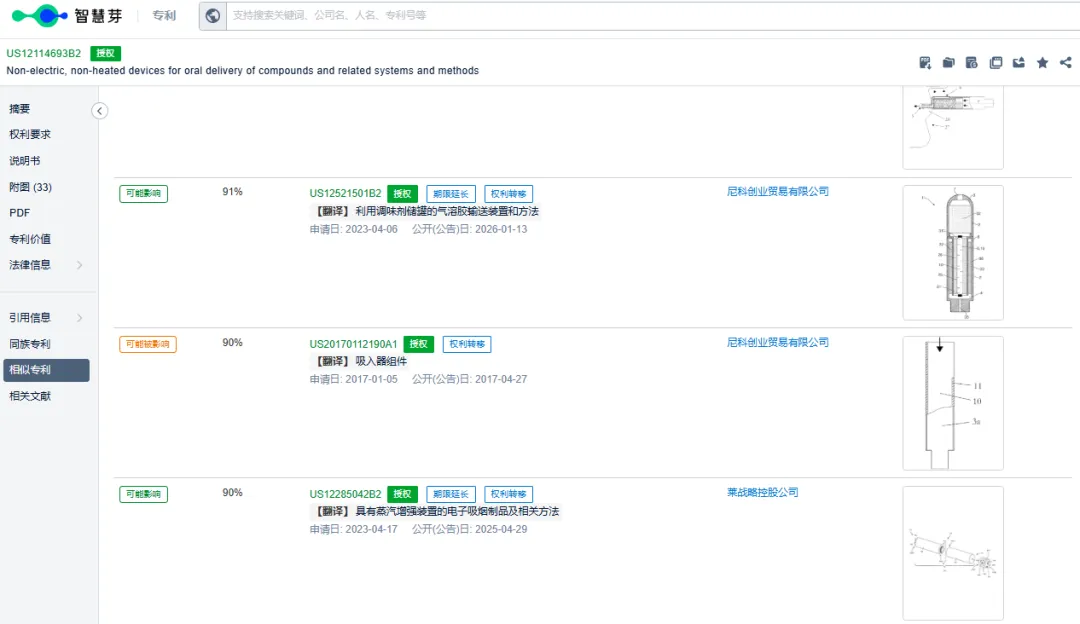Screen dimensions: 1080x624
Task: Select the 相似专利 sidebar item
Action: [46, 370]
